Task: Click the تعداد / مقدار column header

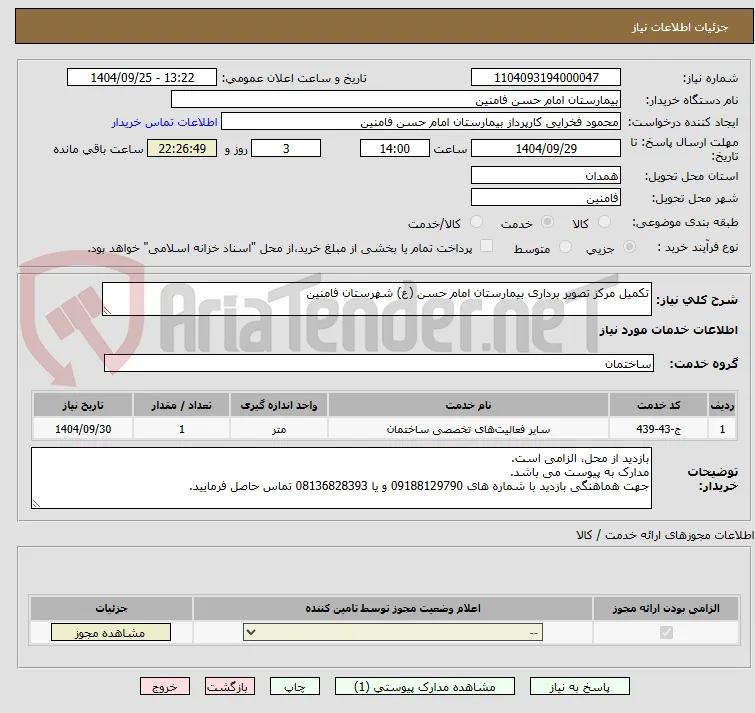Action: click(182, 405)
